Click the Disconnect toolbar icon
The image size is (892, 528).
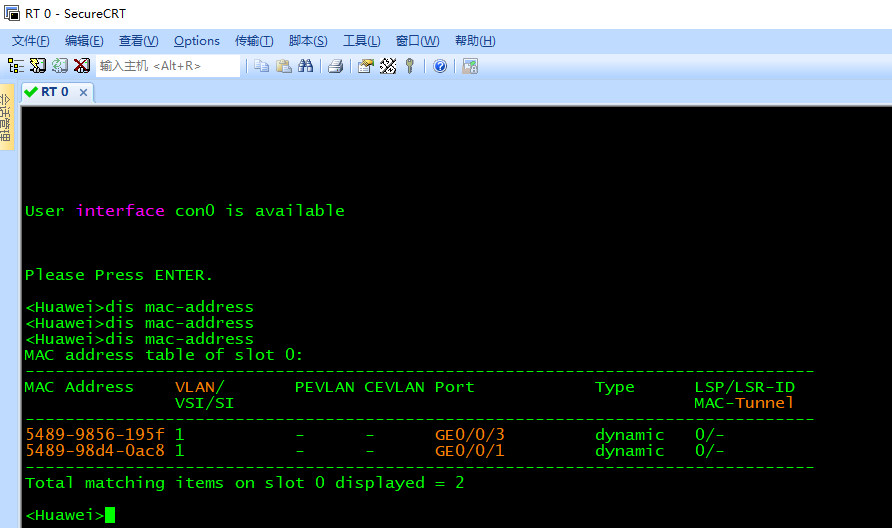(x=82, y=66)
